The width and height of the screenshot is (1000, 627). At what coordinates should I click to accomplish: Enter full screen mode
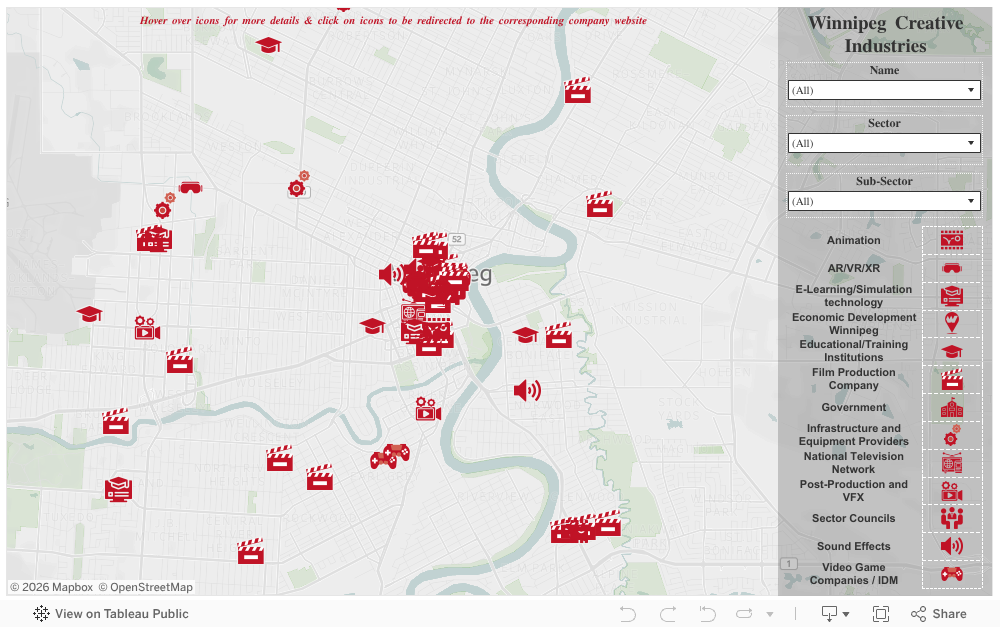[x=881, y=614]
